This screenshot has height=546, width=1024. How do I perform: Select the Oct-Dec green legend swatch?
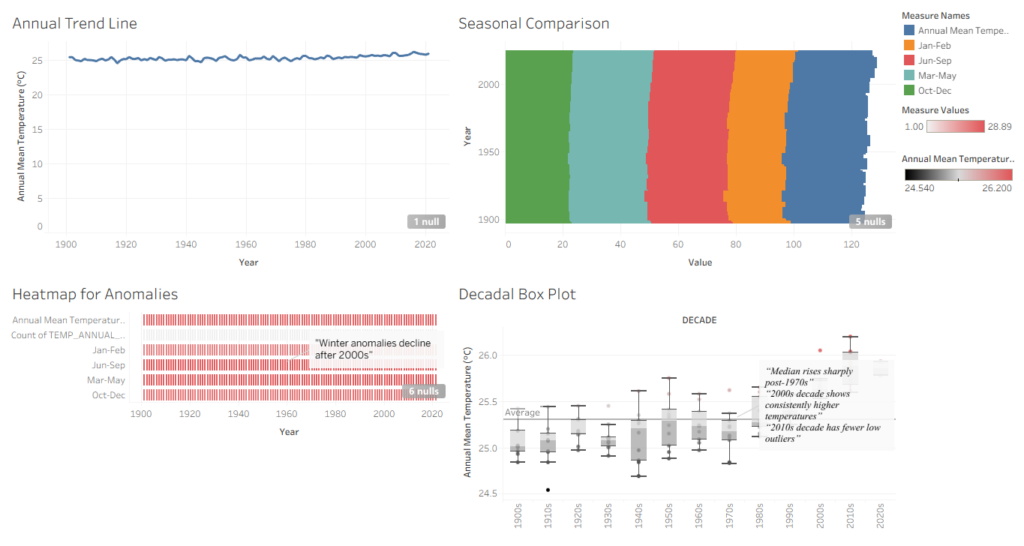click(x=909, y=90)
